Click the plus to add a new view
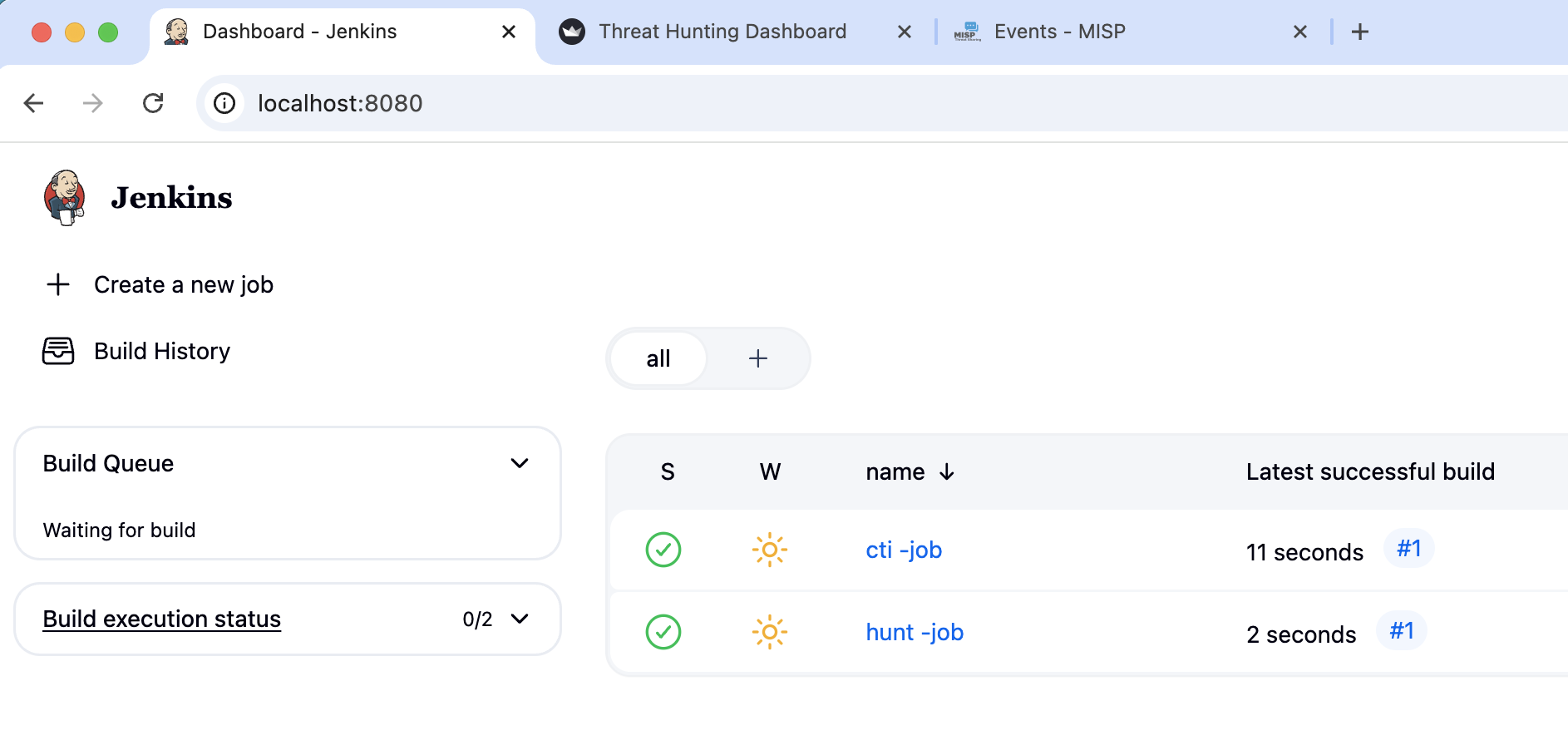The image size is (1568, 755). pyautogui.click(x=757, y=358)
